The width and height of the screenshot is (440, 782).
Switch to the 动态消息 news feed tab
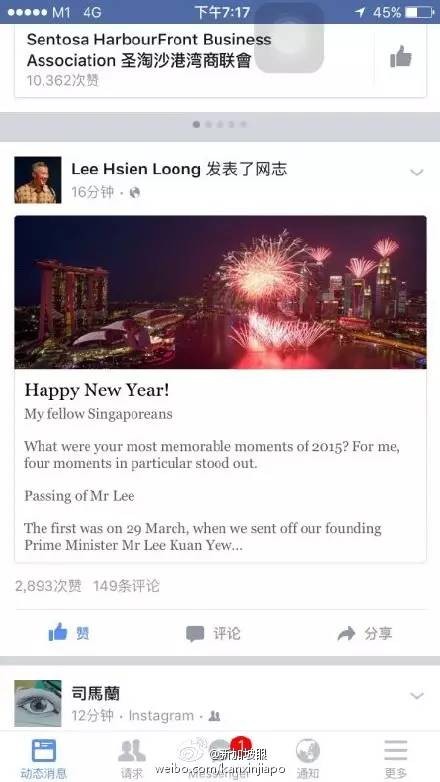(43, 758)
